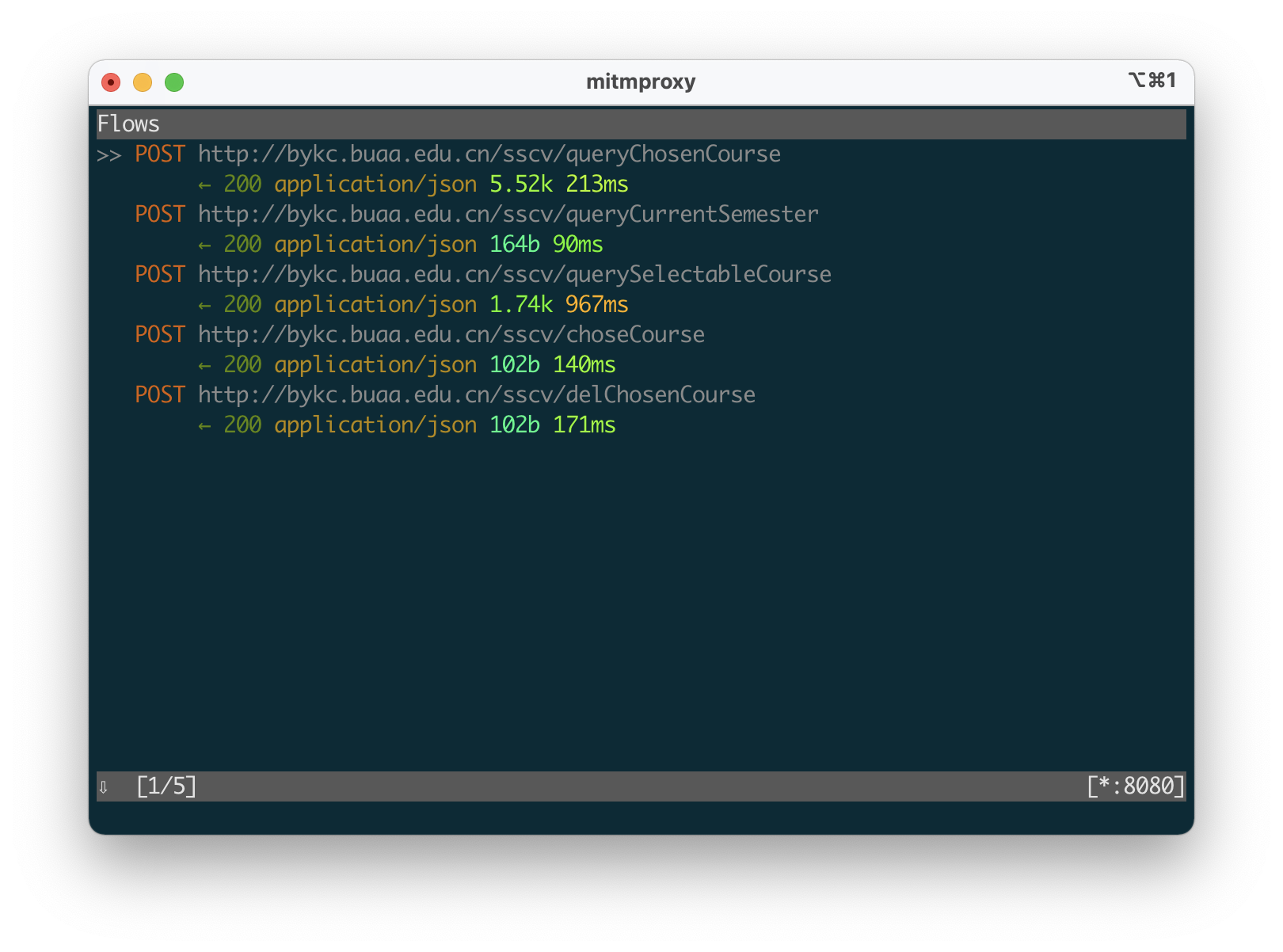Image resolution: width=1283 pixels, height=952 pixels.
Task: Click the green zoom window button
Action: coord(174,82)
